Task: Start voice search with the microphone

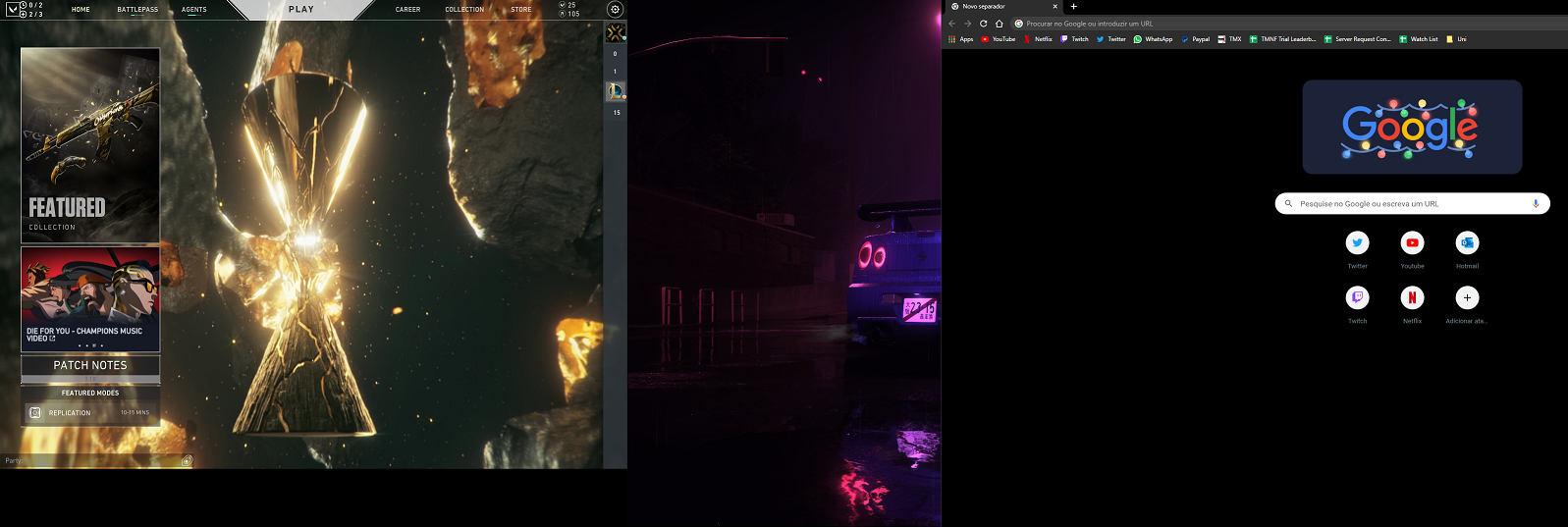Action: [1536, 204]
